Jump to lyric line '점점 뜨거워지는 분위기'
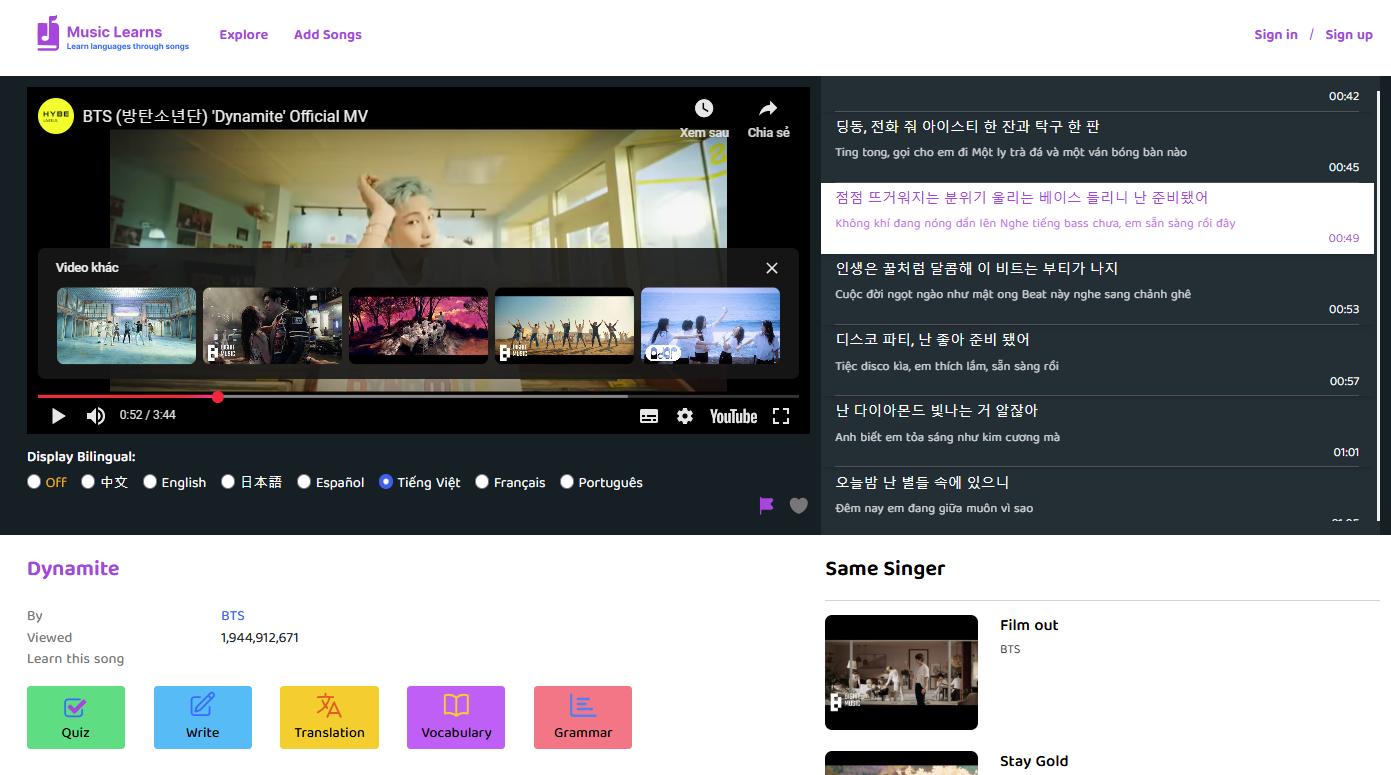The width and height of the screenshot is (1391, 775). pyautogui.click(x=1097, y=218)
